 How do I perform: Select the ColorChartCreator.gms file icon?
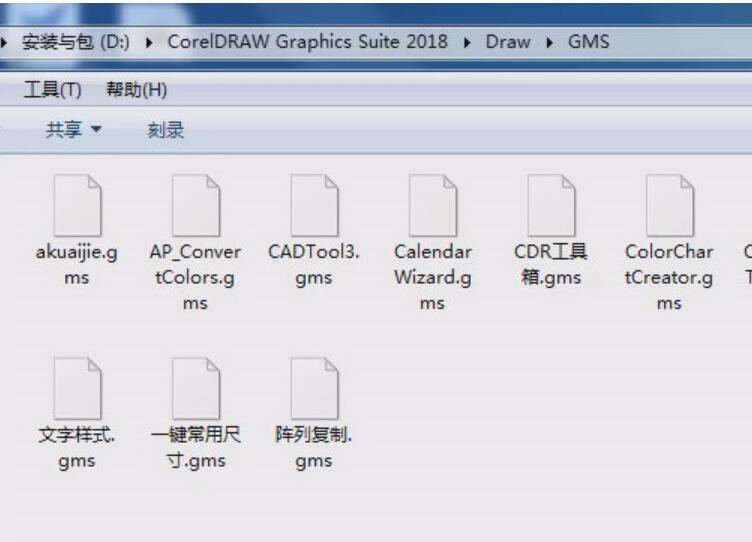pos(670,205)
